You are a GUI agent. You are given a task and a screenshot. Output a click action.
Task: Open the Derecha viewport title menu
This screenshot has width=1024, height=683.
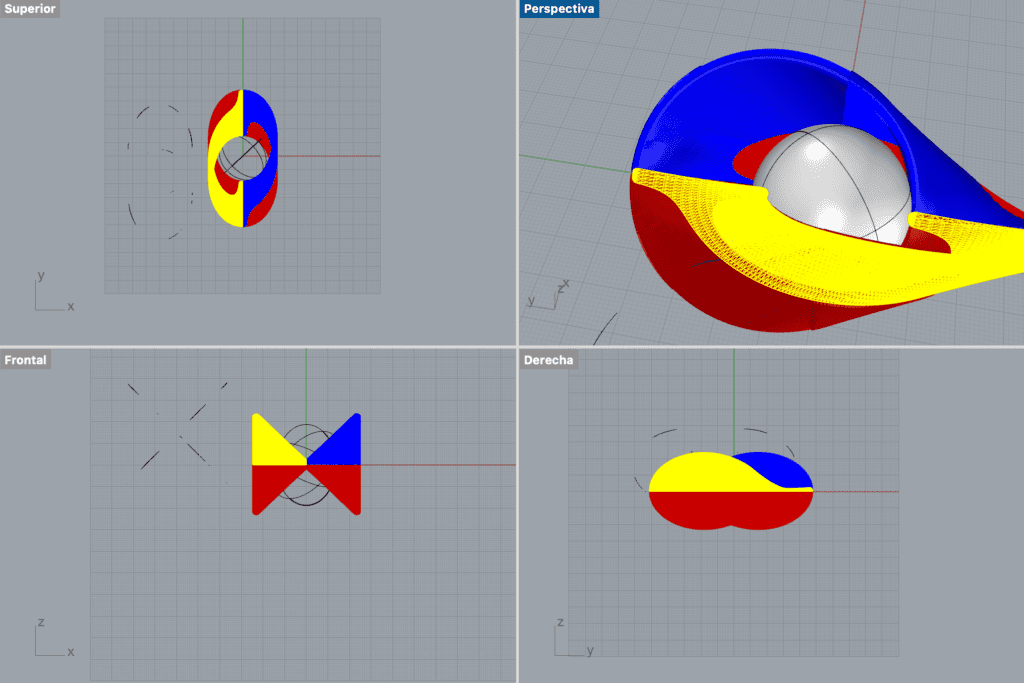(x=548, y=359)
